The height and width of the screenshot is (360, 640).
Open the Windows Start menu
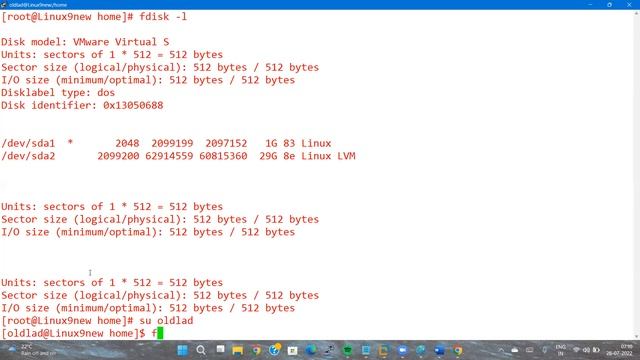[182, 350]
